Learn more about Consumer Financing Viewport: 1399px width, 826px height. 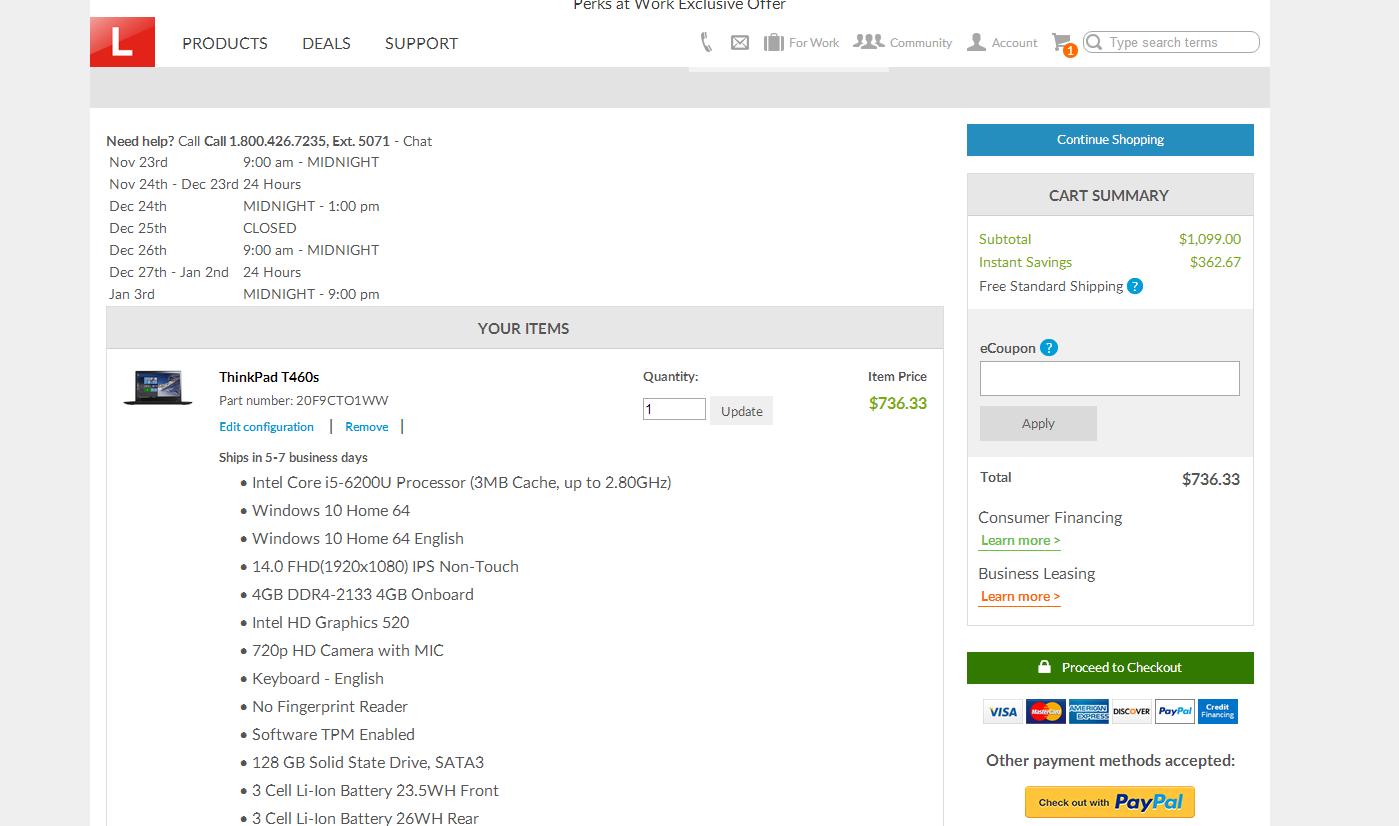1020,541
